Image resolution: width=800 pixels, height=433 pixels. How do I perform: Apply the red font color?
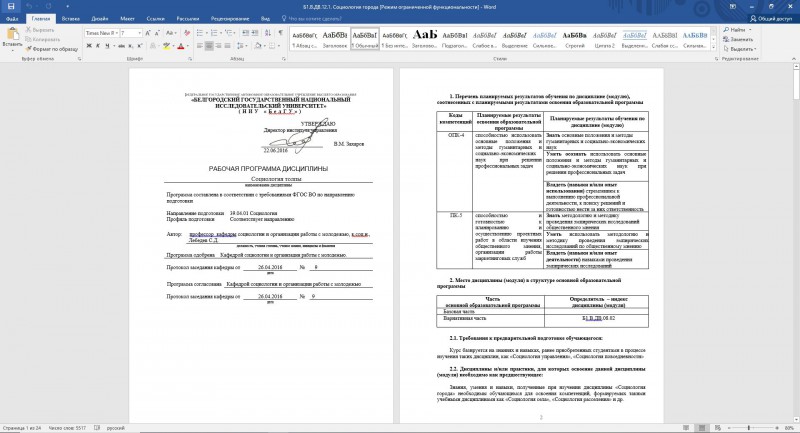tap(180, 46)
